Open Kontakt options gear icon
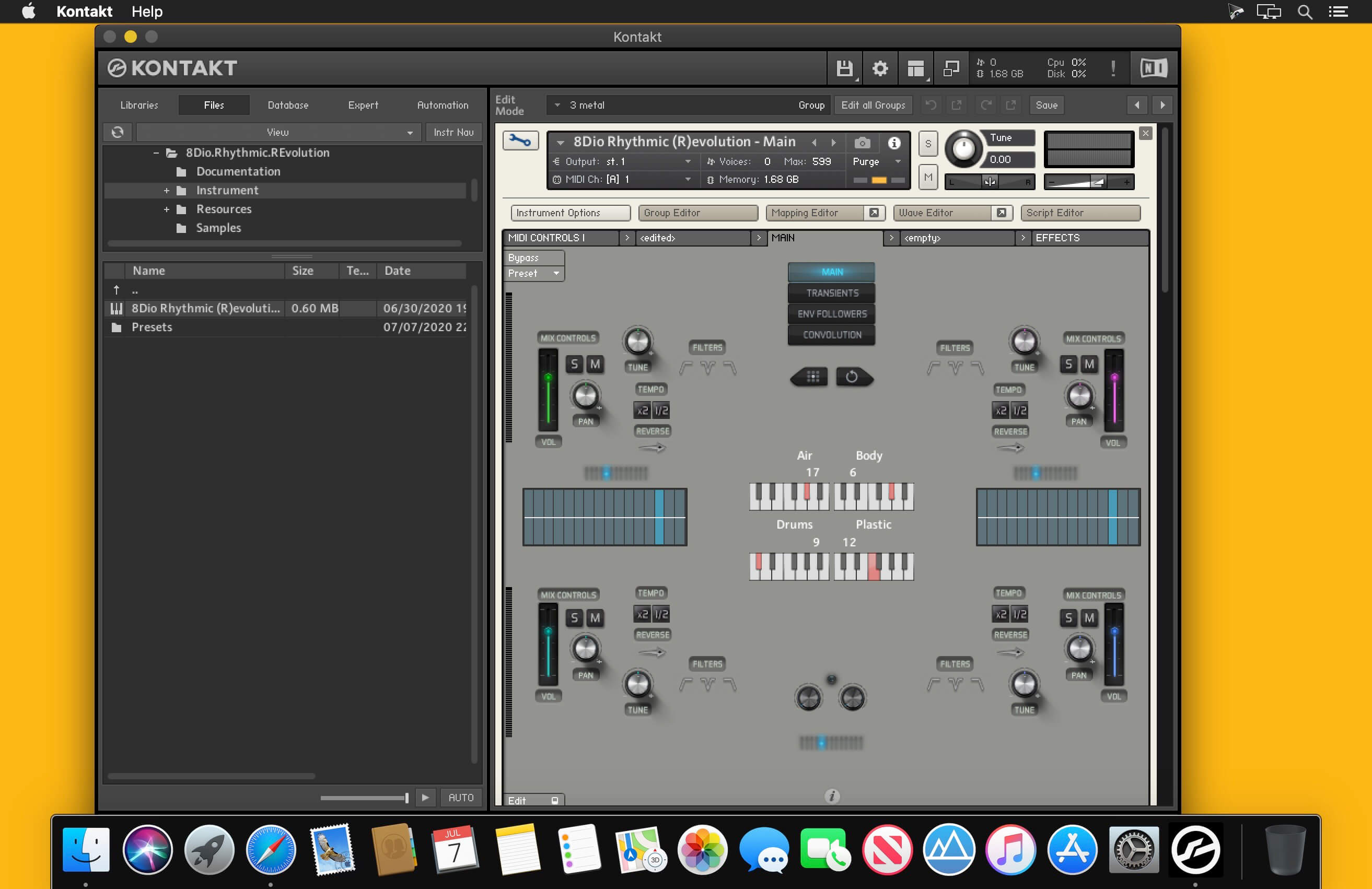The height and width of the screenshot is (889, 1372). point(880,68)
